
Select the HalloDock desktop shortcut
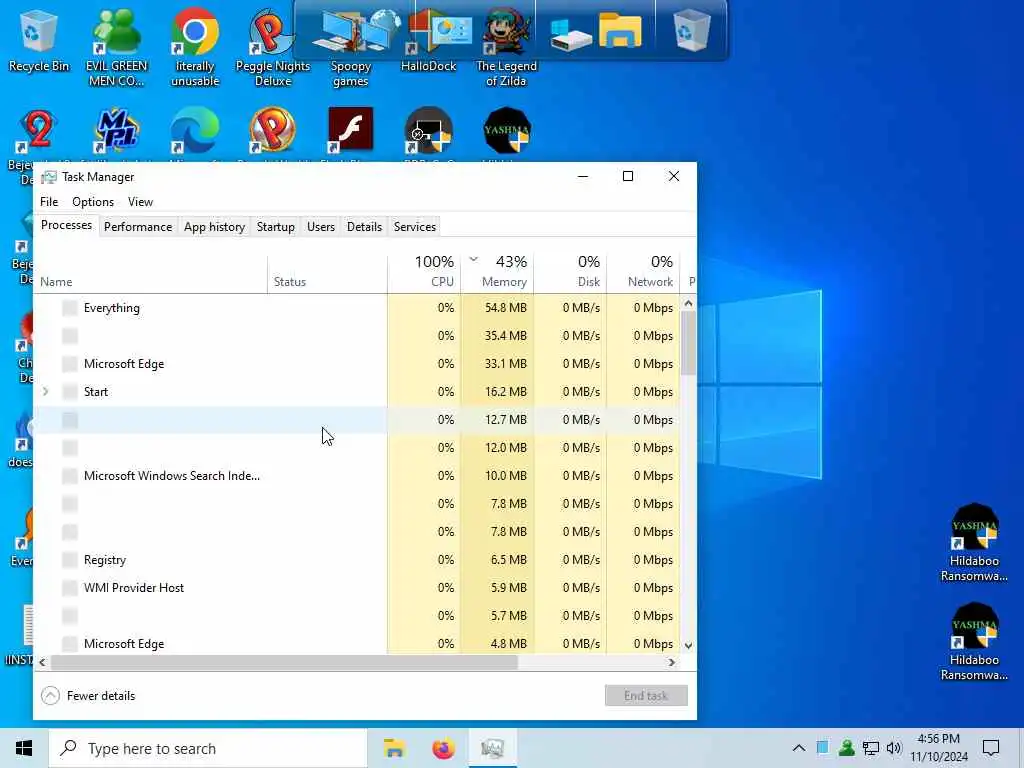(428, 40)
